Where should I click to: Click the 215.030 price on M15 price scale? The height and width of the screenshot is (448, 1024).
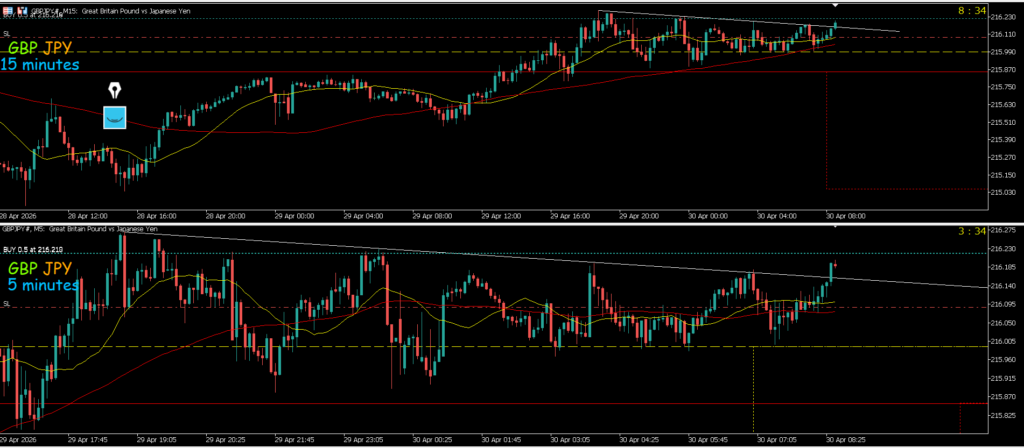(x=1001, y=192)
